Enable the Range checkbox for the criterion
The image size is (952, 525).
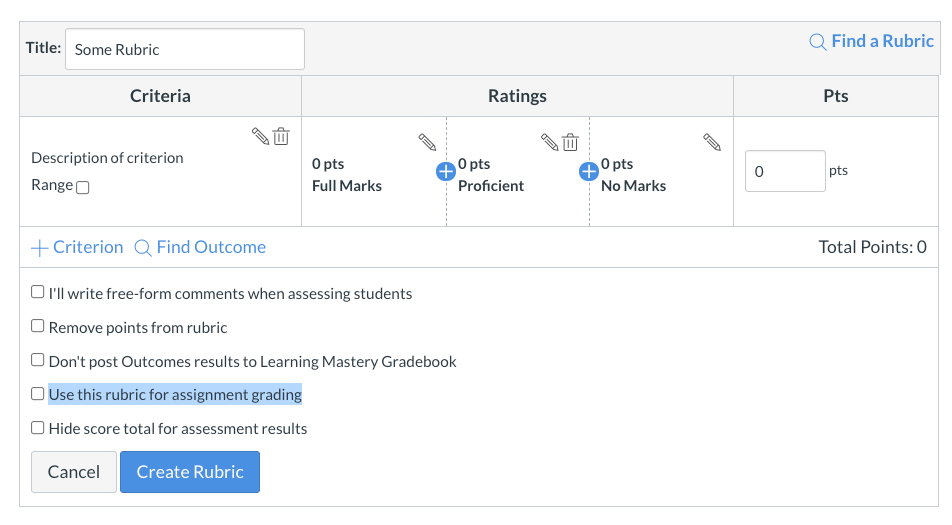click(83, 187)
